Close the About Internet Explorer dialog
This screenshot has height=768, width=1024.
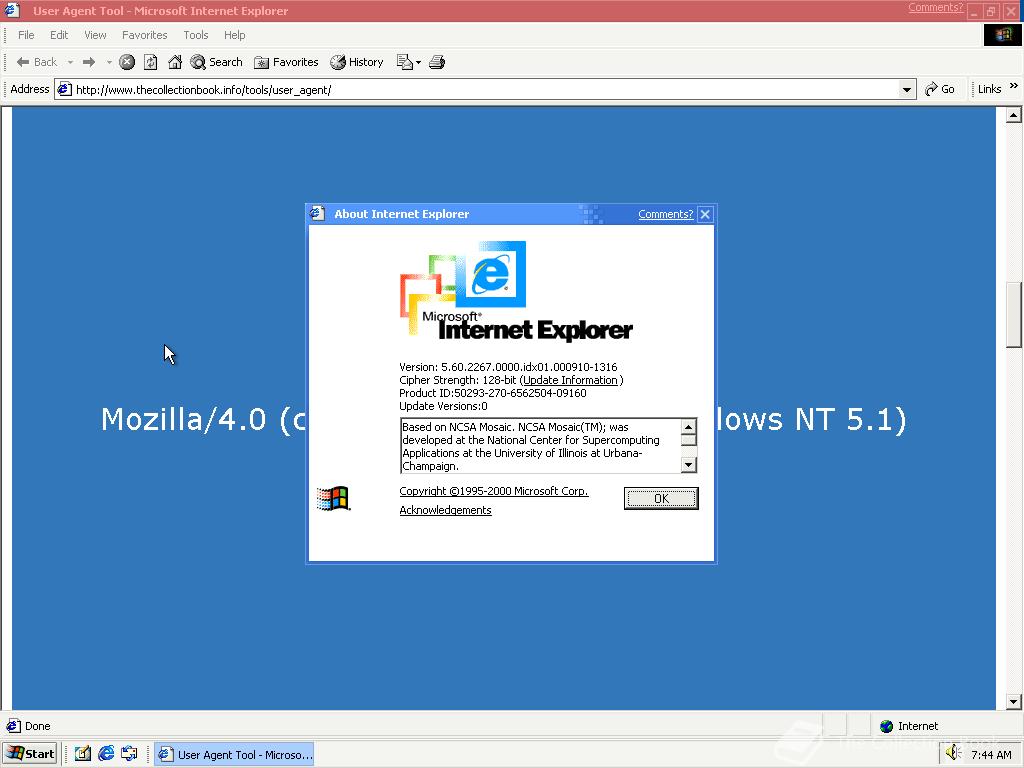(705, 214)
